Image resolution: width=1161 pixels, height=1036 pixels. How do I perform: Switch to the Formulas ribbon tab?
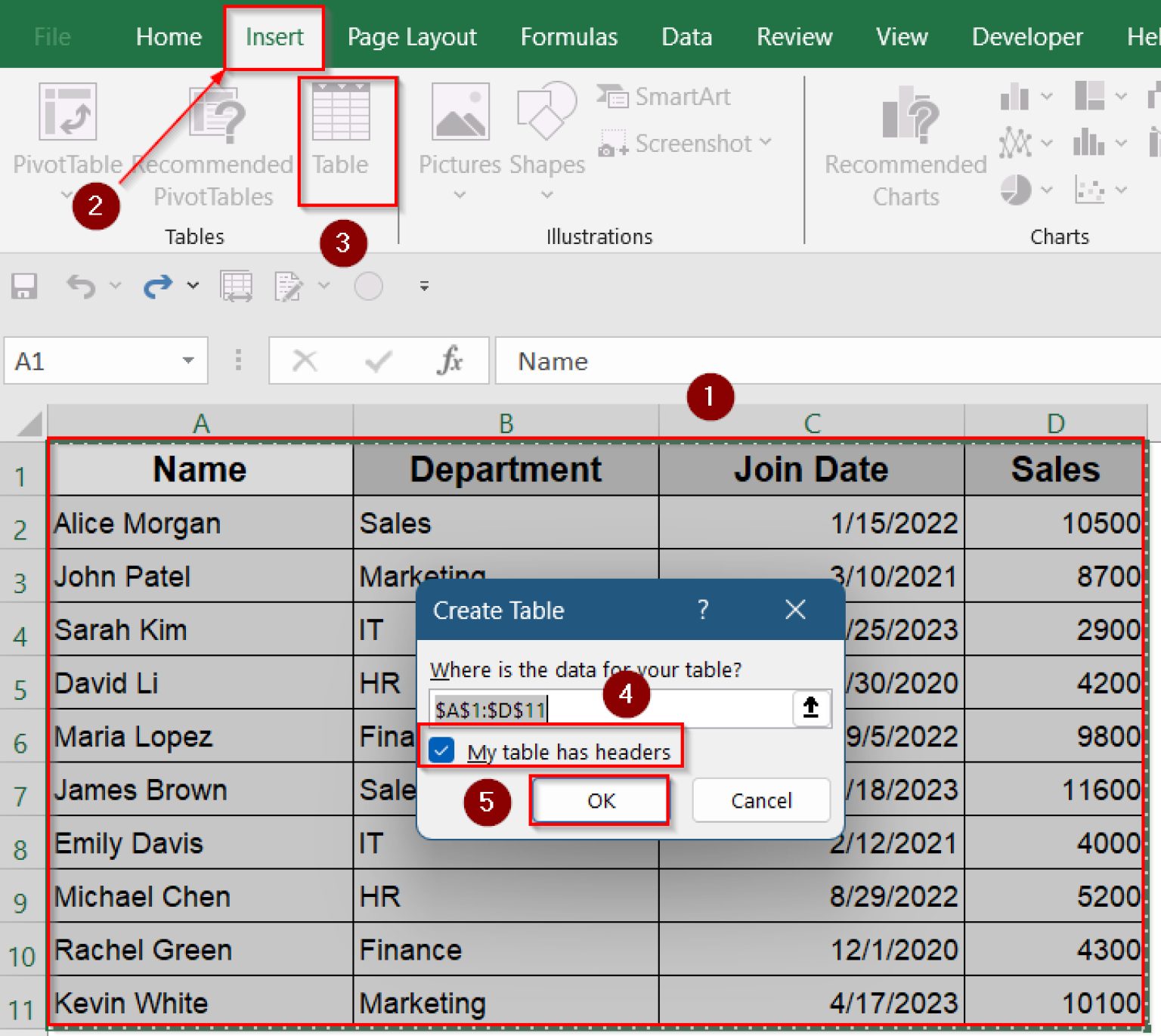pos(569,36)
